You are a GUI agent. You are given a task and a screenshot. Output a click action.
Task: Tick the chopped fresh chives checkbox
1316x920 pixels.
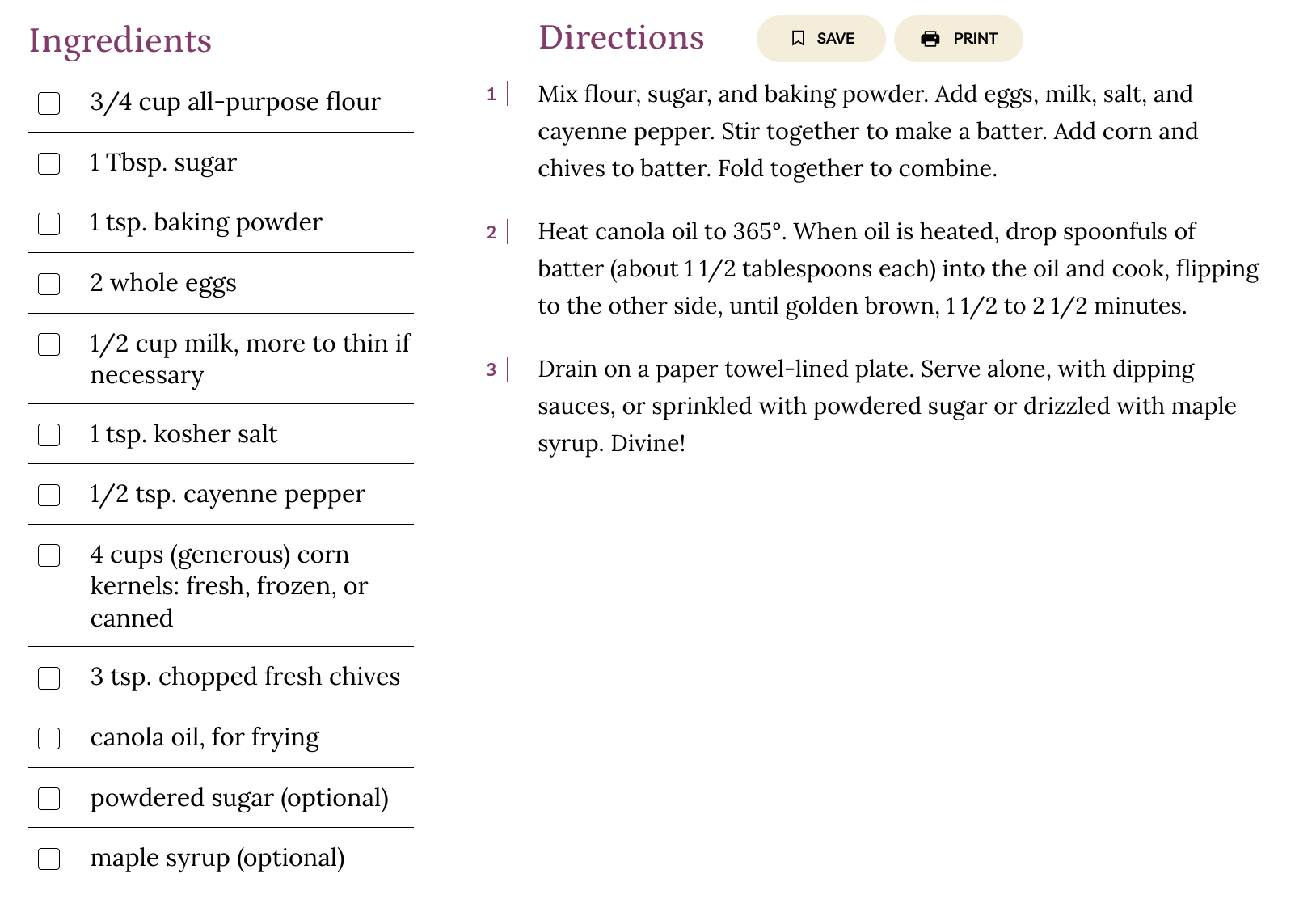tap(49, 678)
